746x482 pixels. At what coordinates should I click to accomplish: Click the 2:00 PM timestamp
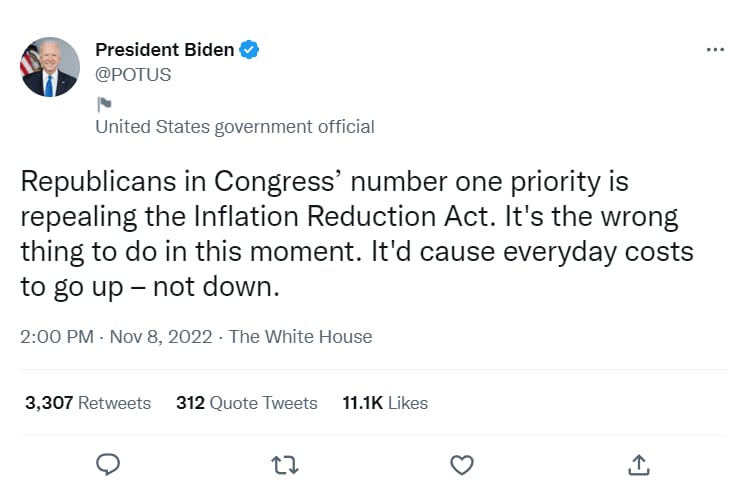click(x=57, y=337)
